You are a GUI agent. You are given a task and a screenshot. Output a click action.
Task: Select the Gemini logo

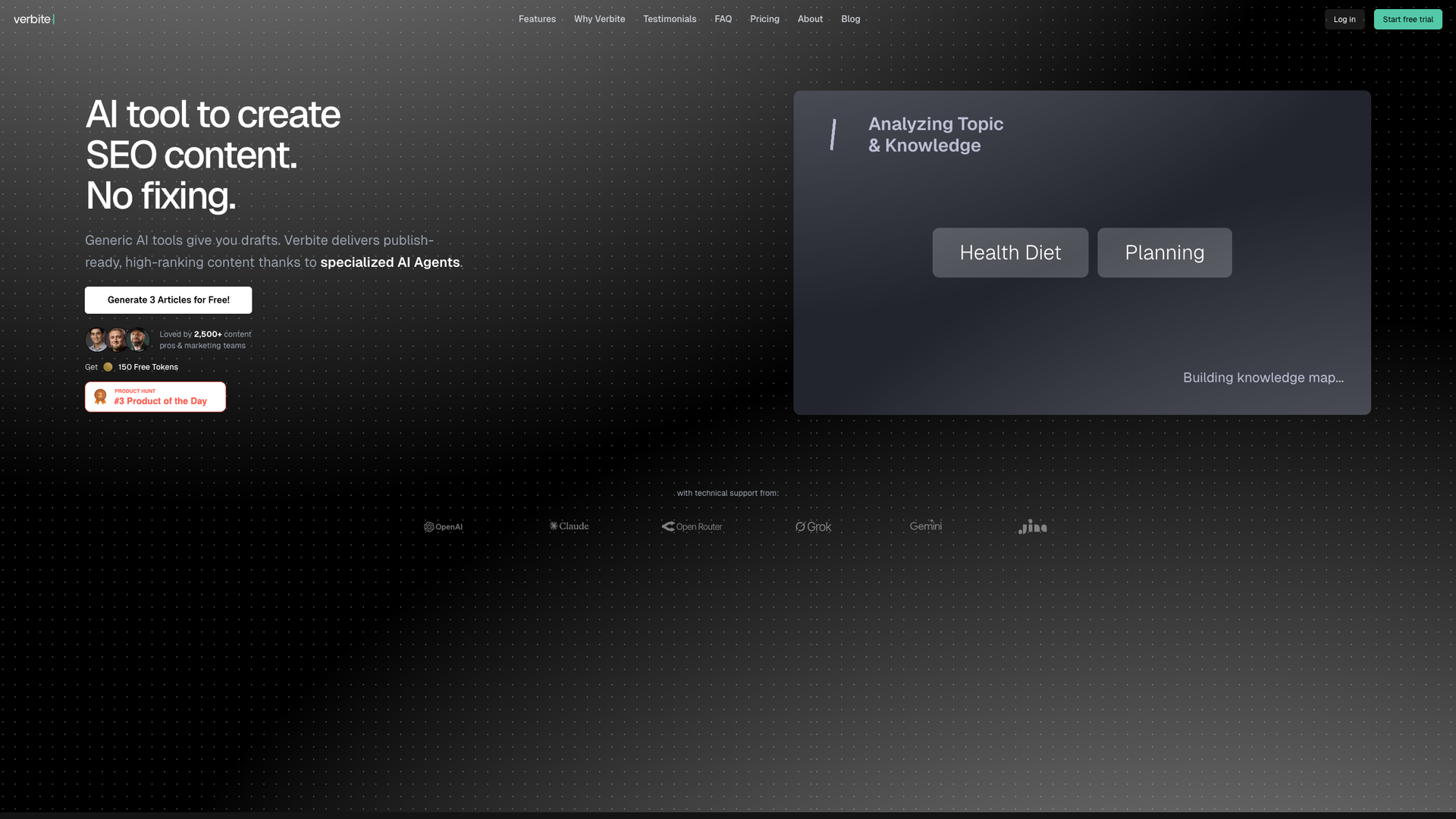[925, 525]
